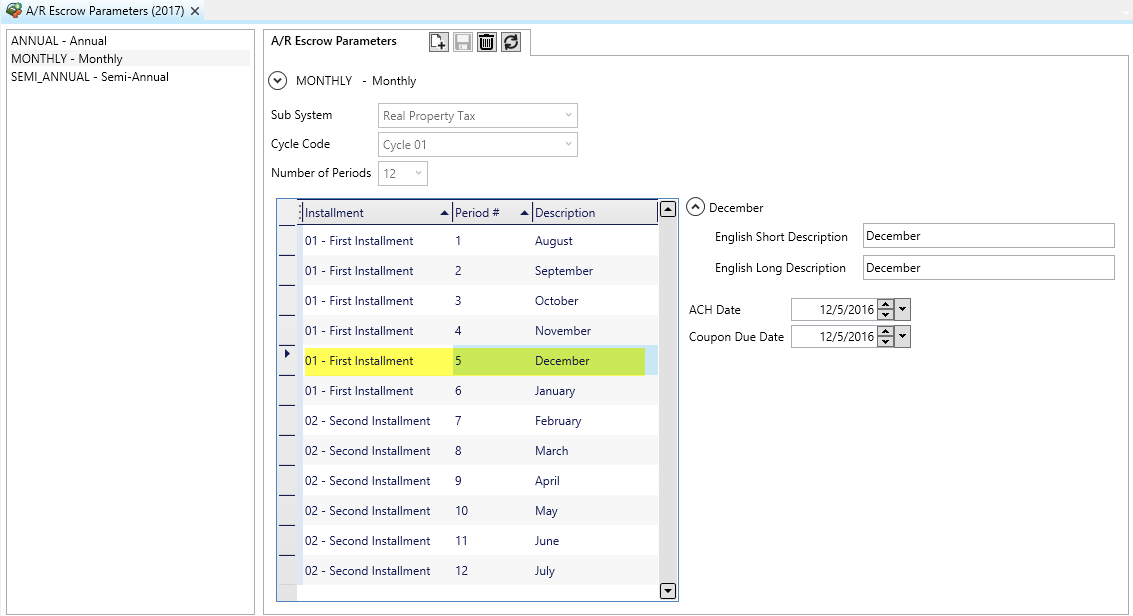Close the A/R Escrow Parameters tab

tap(195, 11)
